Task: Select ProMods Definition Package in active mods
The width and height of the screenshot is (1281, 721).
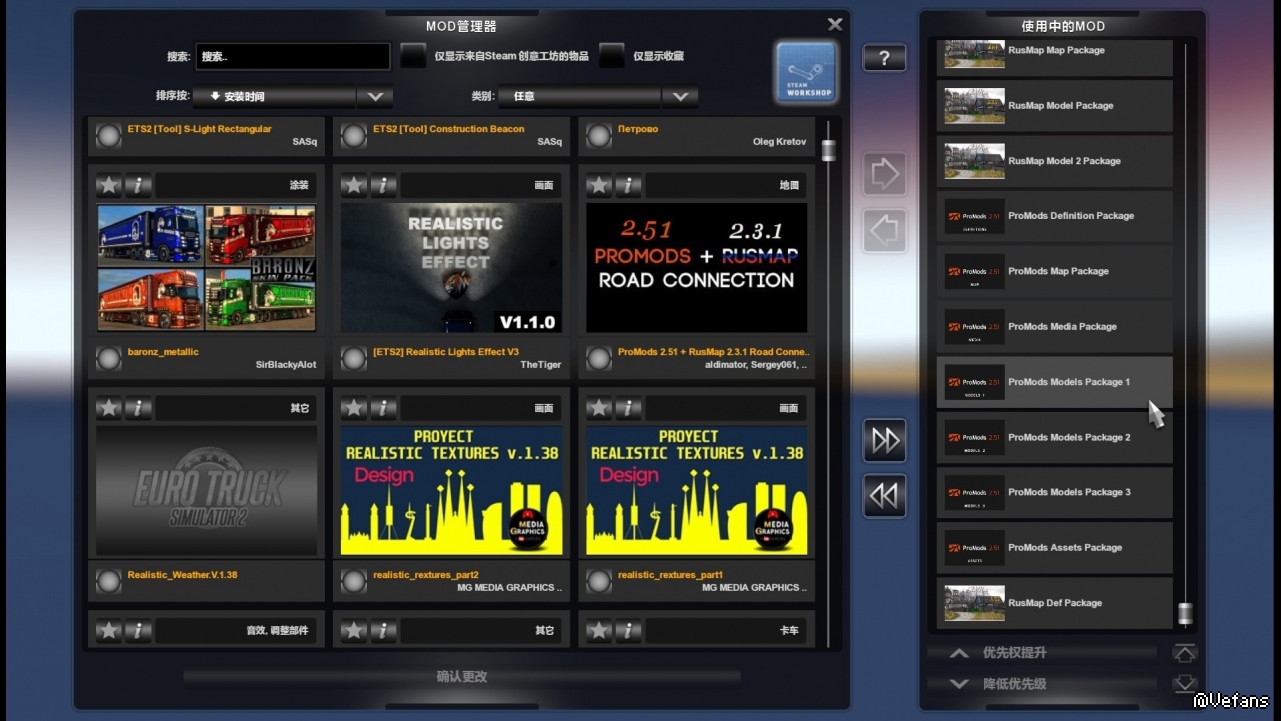Action: [x=1055, y=216]
